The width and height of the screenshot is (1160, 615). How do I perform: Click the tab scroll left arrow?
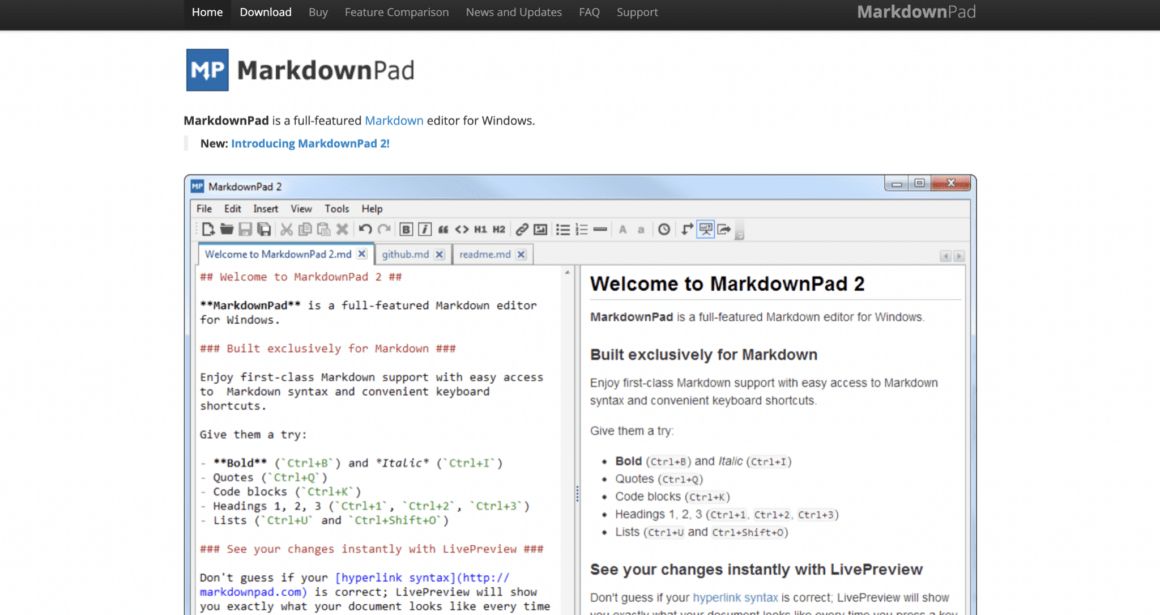coord(945,256)
